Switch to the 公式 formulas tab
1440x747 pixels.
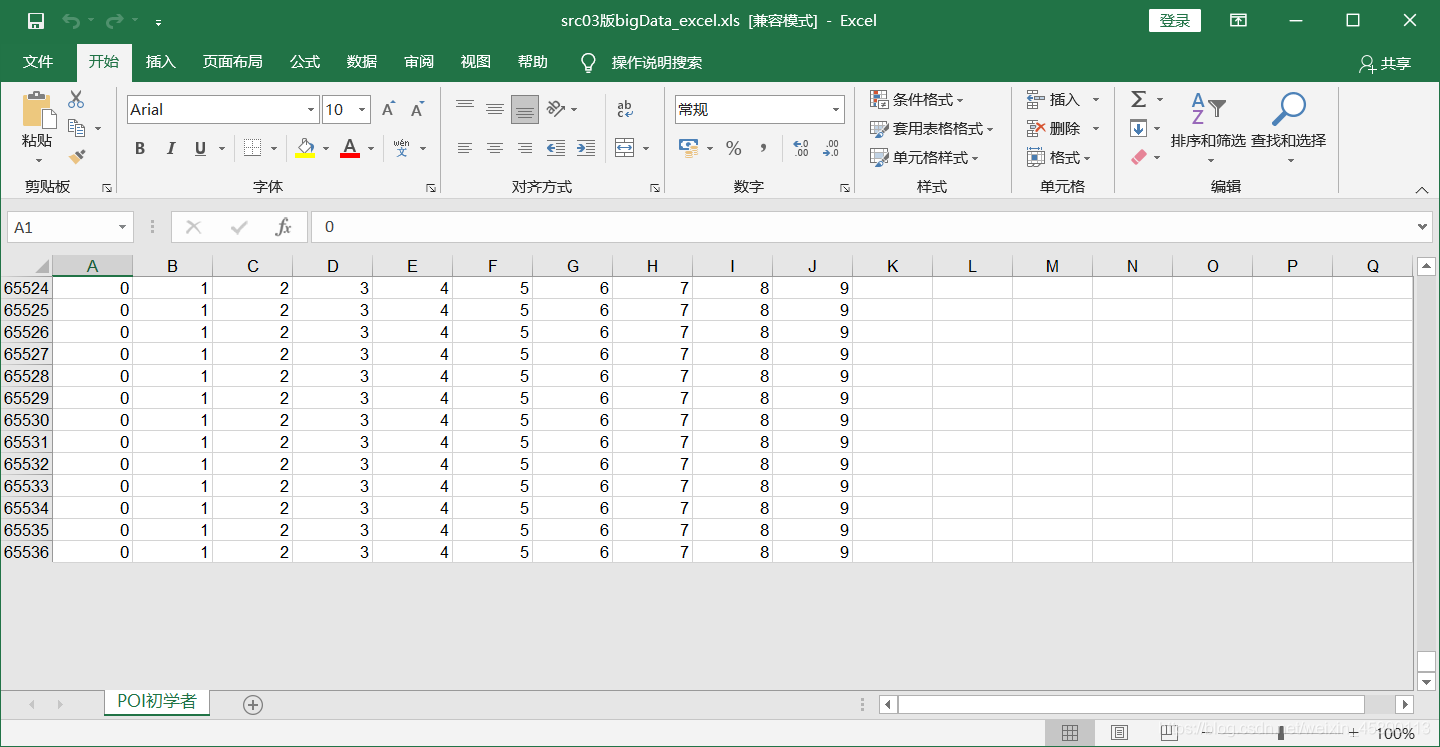coord(305,62)
